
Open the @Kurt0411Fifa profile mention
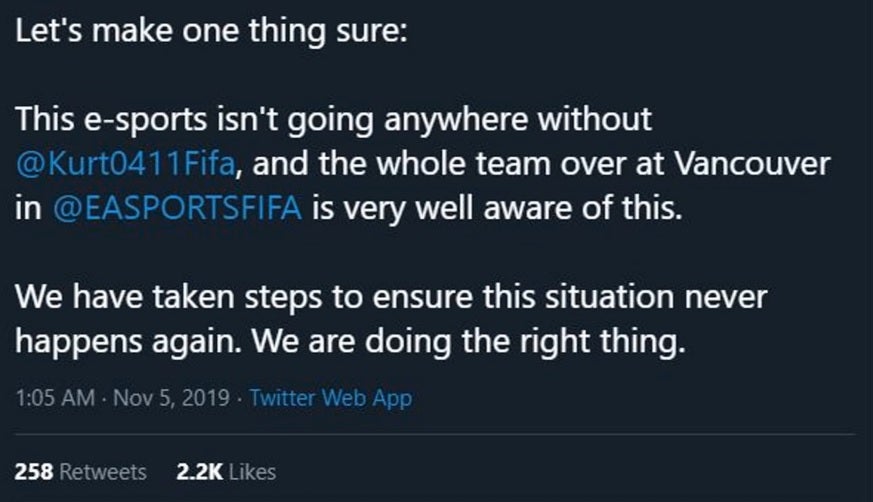pos(125,164)
